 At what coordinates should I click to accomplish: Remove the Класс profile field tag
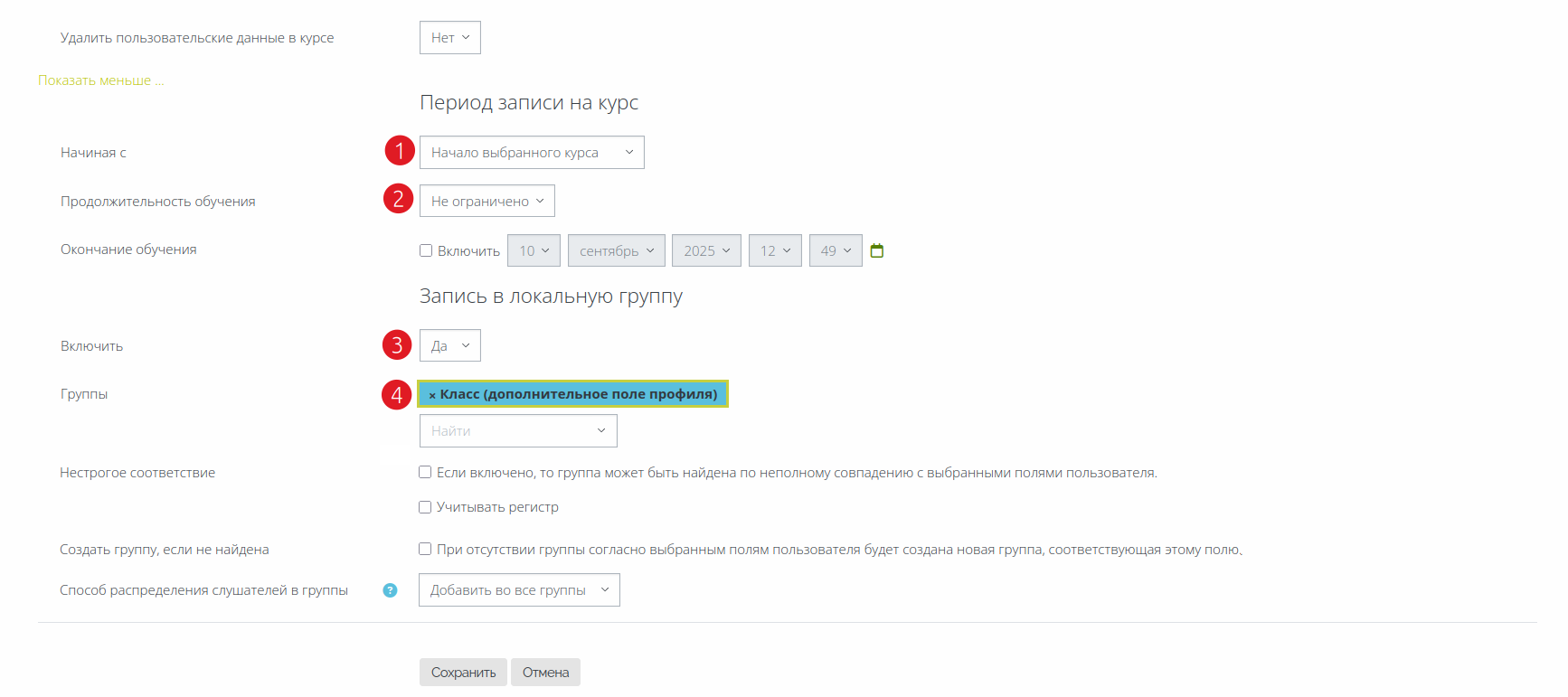coord(432,395)
